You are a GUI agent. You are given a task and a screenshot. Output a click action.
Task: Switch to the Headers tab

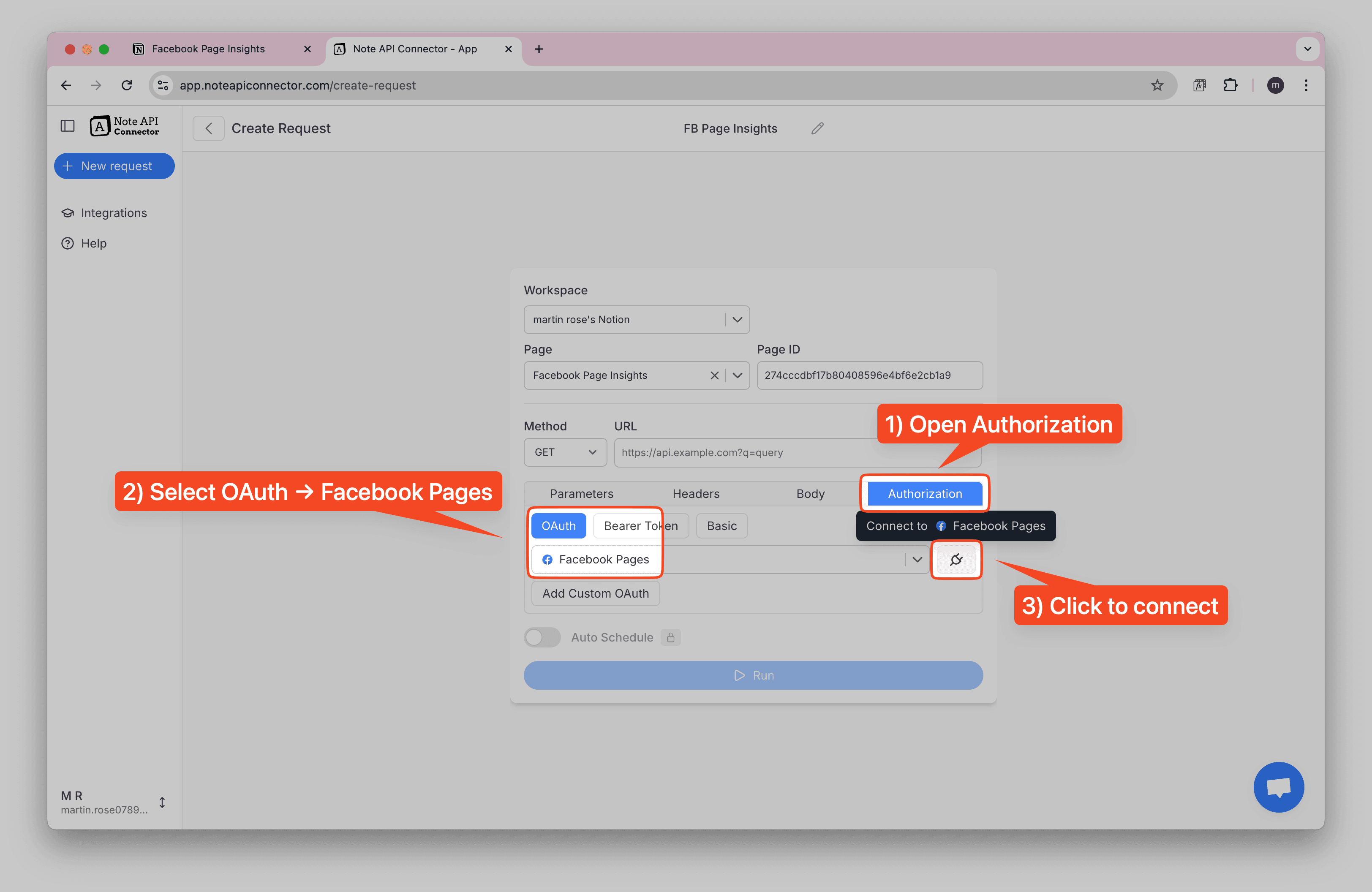[x=696, y=494]
